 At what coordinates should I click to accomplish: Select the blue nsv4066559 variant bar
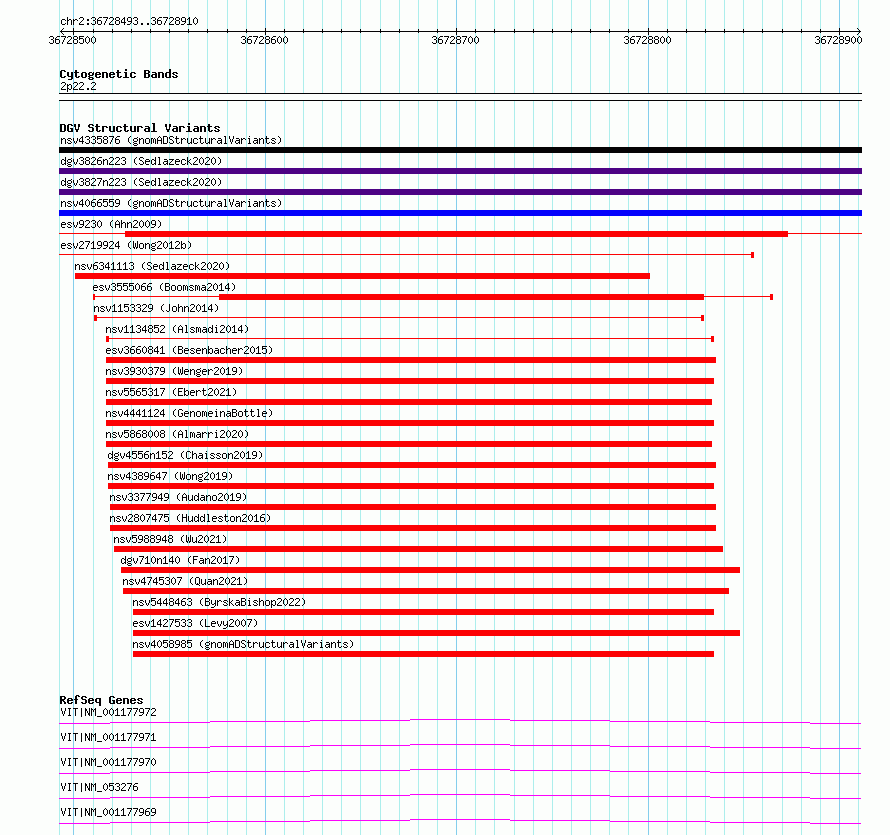460,213
